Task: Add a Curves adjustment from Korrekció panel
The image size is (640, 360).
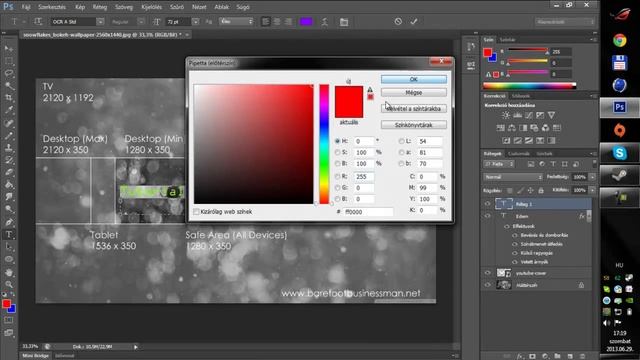Action: click(529, 116)
